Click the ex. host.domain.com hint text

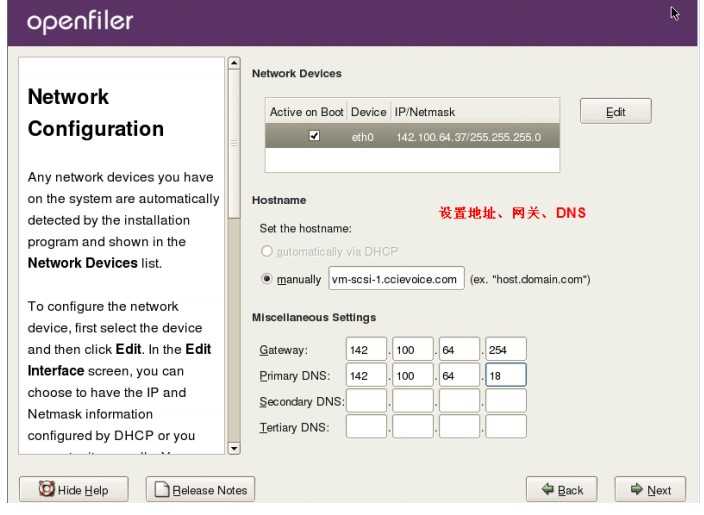(x=530, y=279)
